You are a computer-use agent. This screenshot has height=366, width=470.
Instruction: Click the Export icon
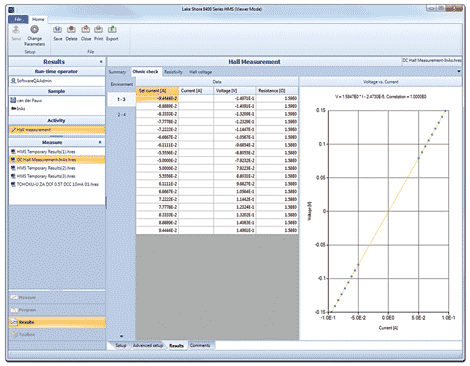[112, 30]
